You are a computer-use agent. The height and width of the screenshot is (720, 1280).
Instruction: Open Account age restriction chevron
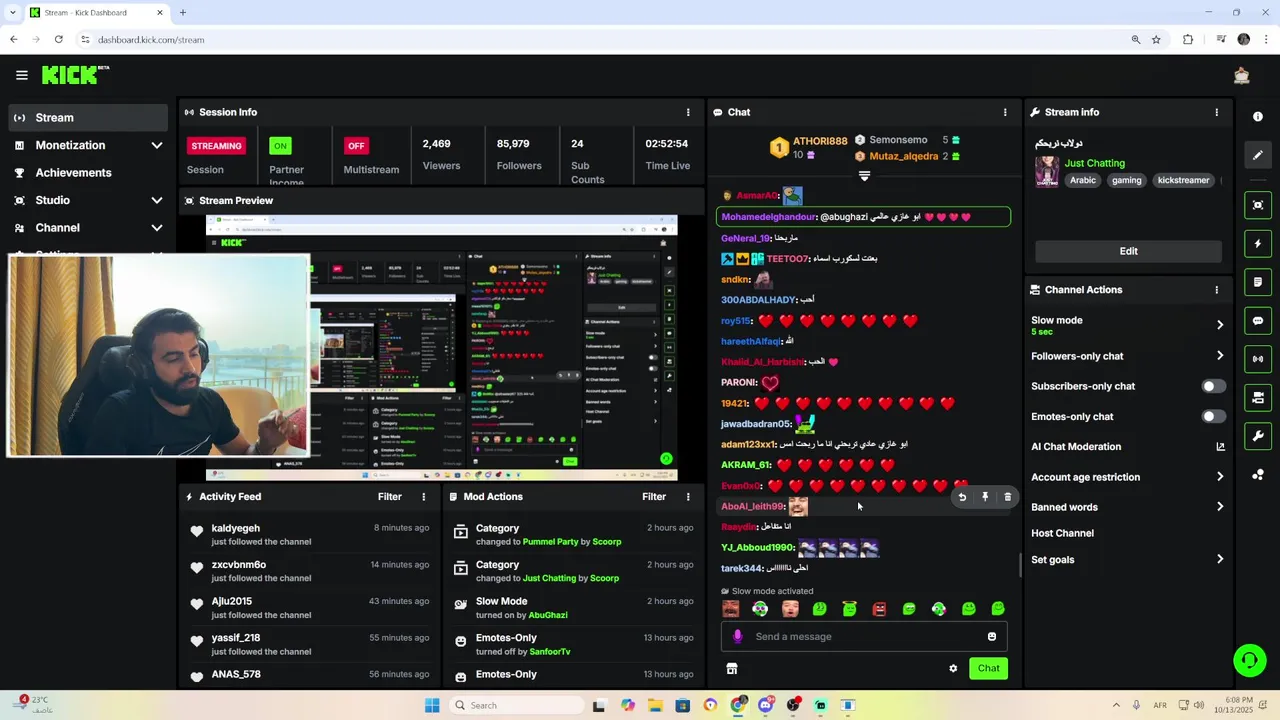(1219, 477)
